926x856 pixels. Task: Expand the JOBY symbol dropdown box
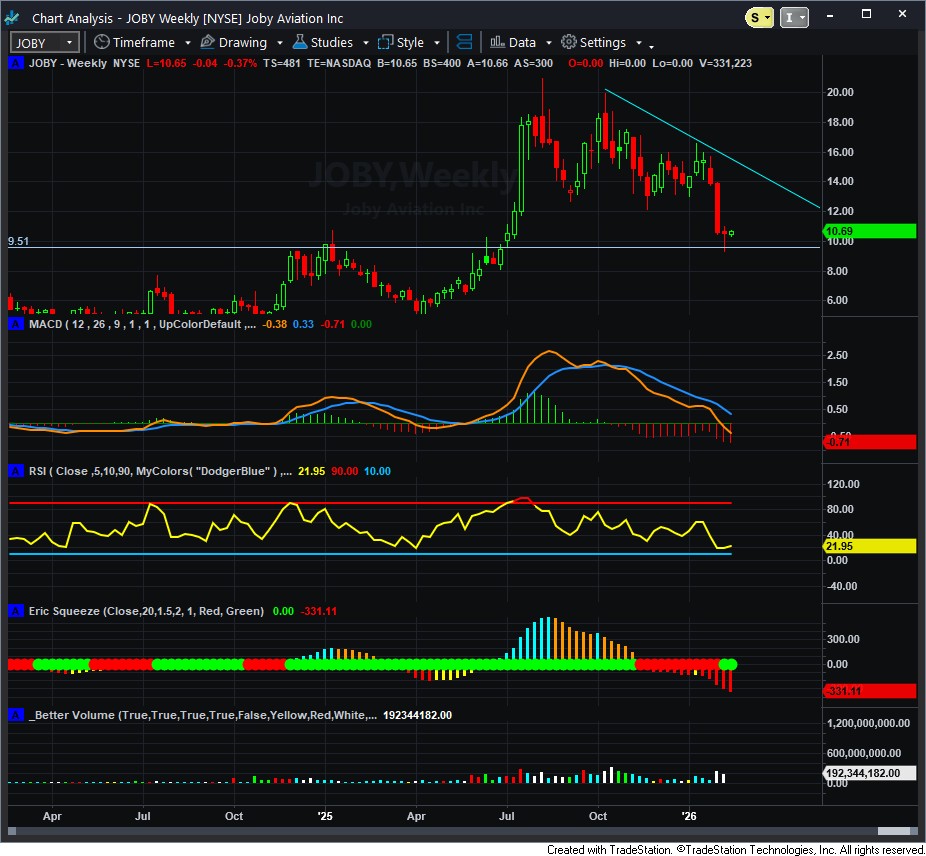click(44, 42)
